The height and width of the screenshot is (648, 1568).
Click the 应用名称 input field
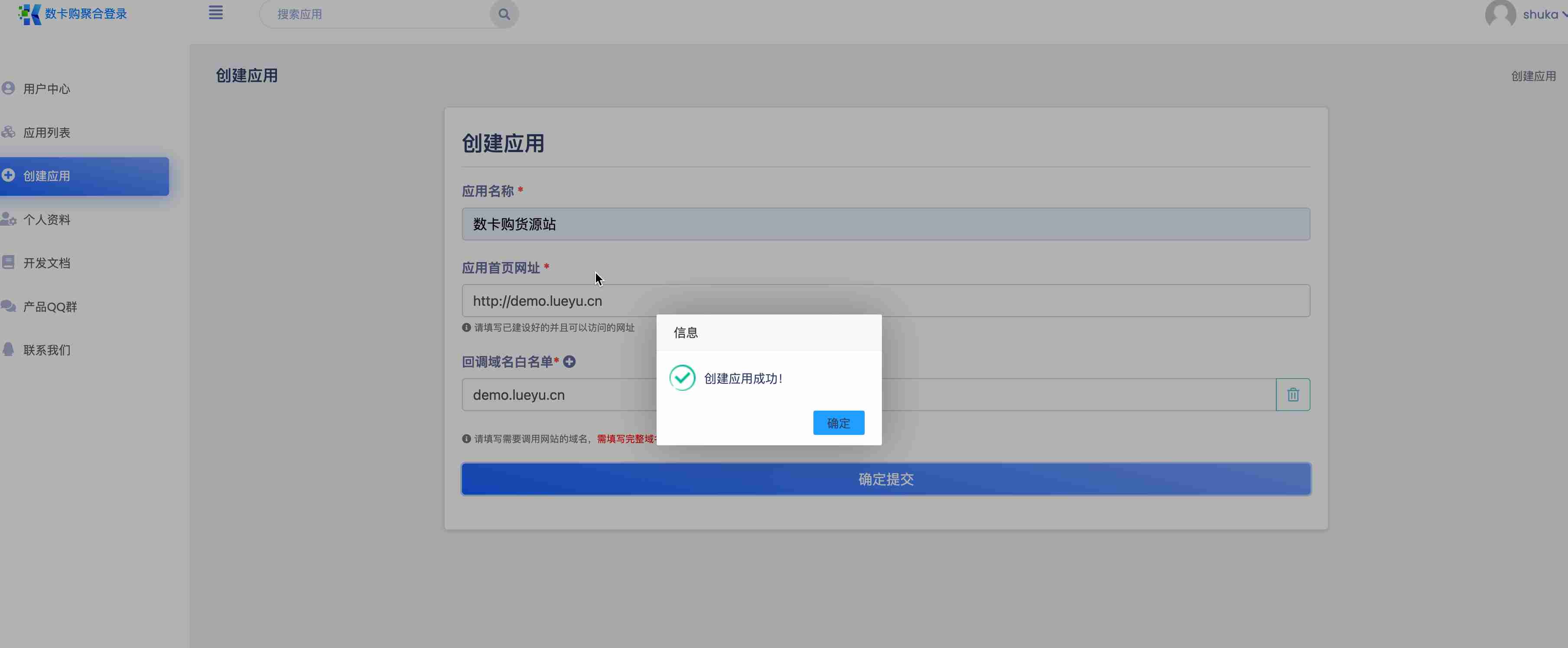click(x=886, y=224)
